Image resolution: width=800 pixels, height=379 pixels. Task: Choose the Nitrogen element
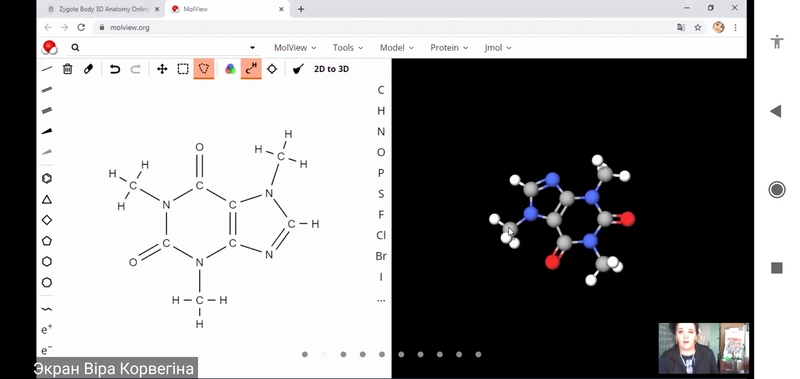381,132
